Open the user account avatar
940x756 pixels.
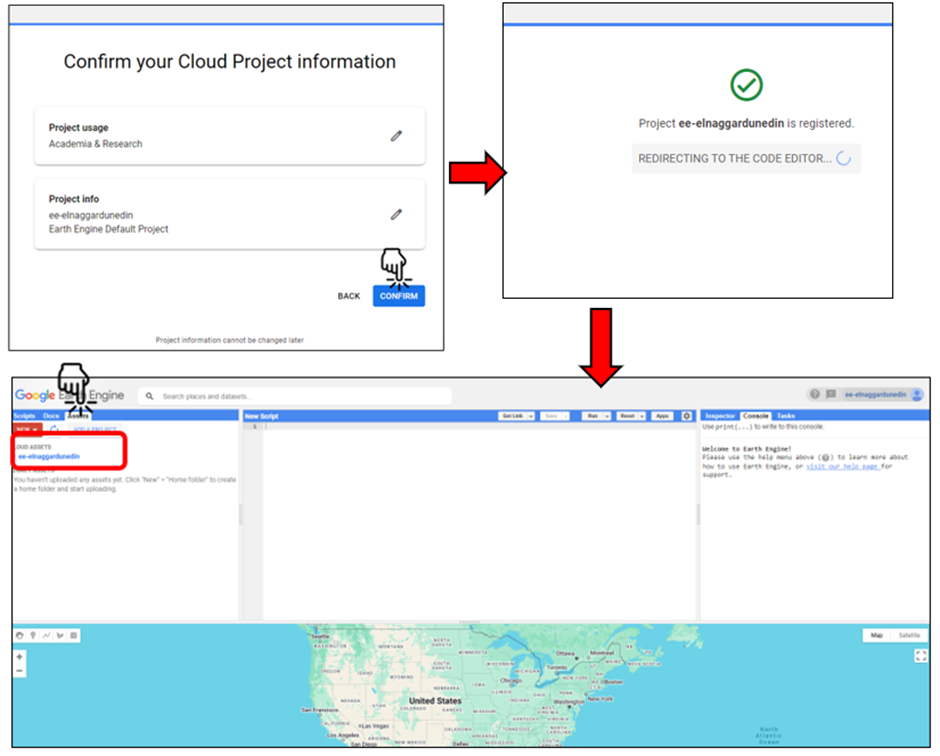pos(917,394)
